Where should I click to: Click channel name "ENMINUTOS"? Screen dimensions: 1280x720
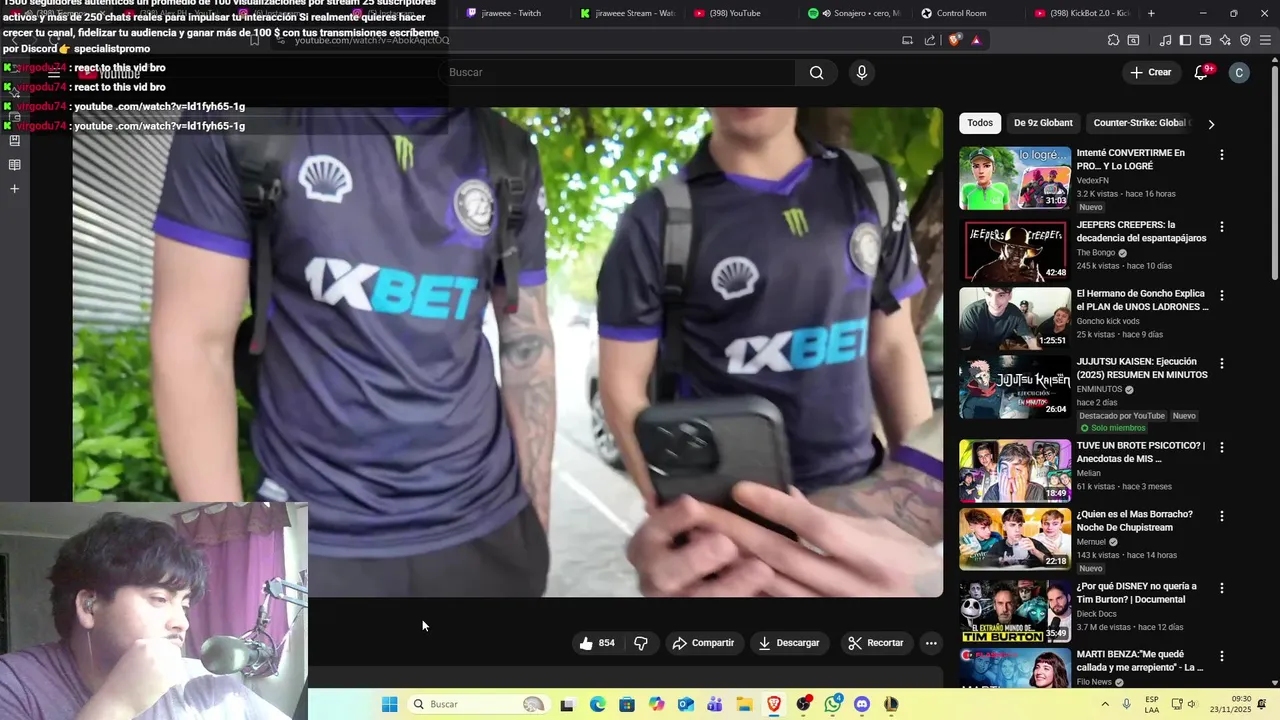coord(1099,390)
